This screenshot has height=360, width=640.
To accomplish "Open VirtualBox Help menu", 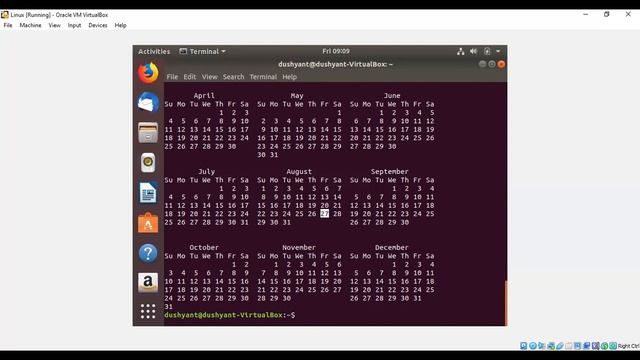I will pyautogui.click(x=120, y=25).
